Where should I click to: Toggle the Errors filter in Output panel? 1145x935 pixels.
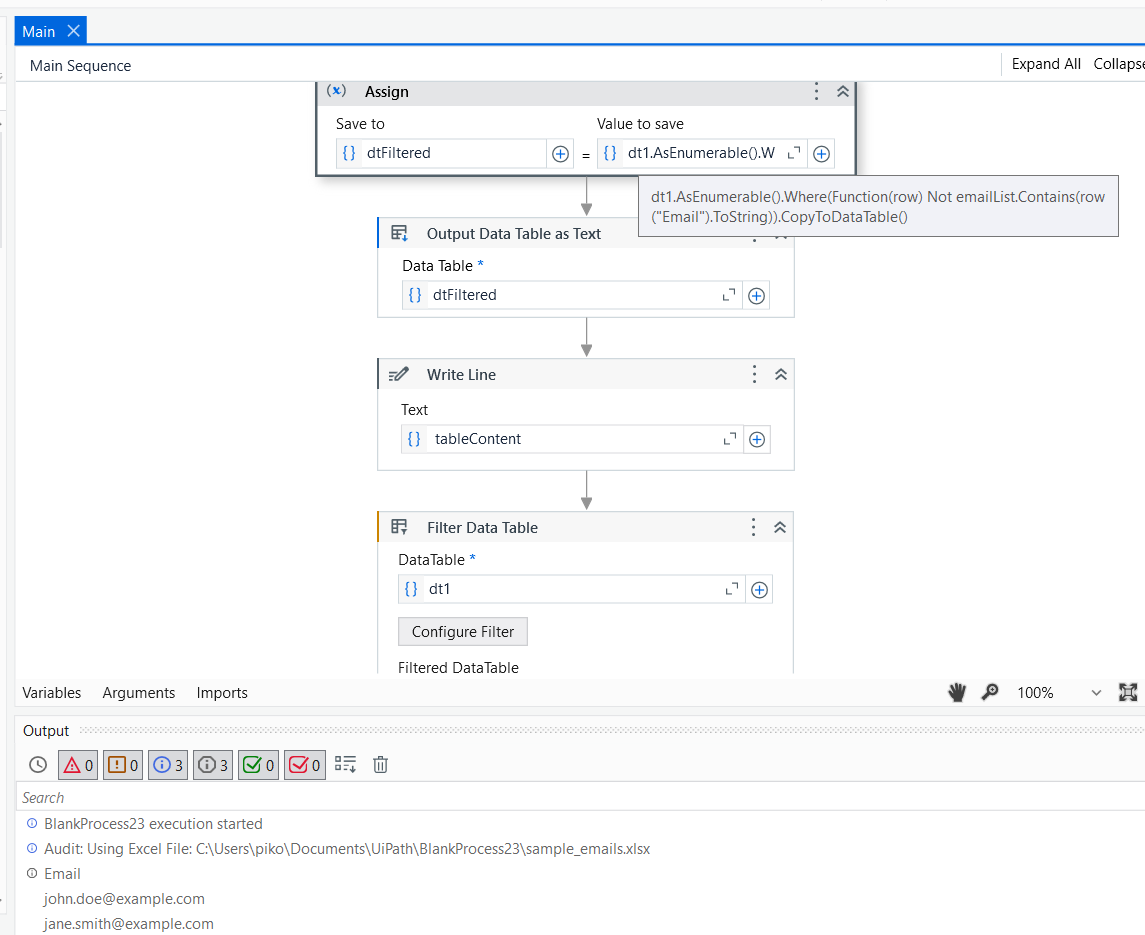coord(77,764)
